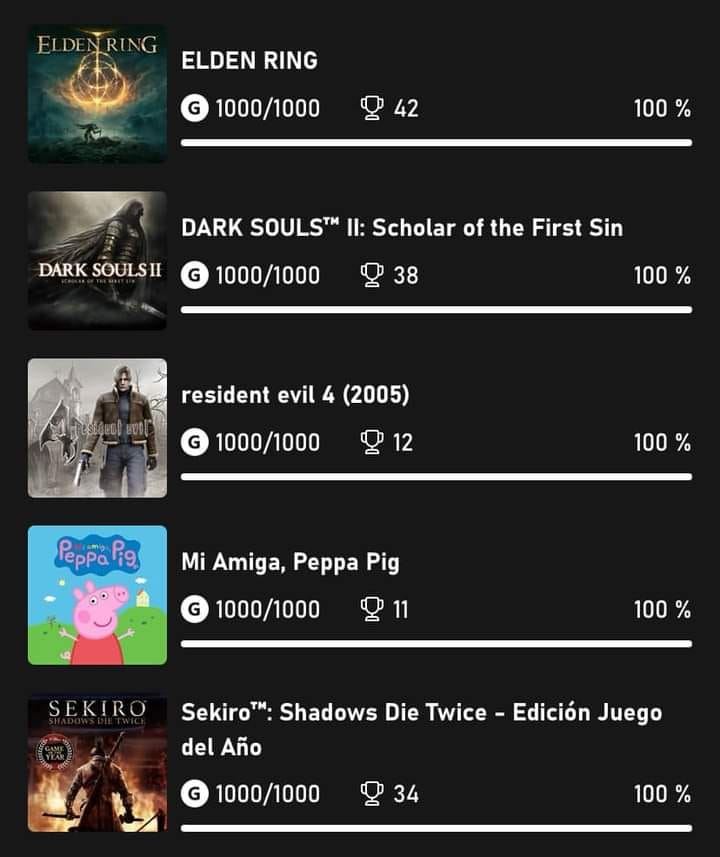Open the ELDEN RING title
The height and width of the screenshot is (857, 720).
click(x=249, y=61)
